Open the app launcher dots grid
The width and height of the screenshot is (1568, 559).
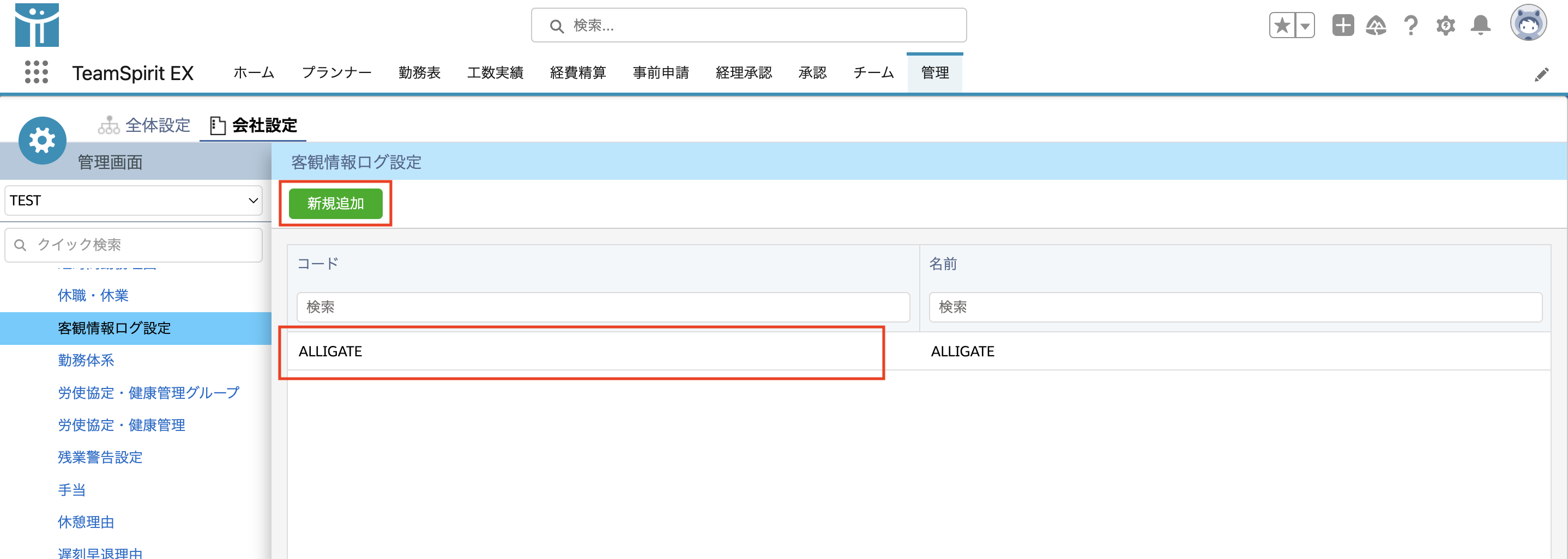pyautogui.click(x=37, y=72)
